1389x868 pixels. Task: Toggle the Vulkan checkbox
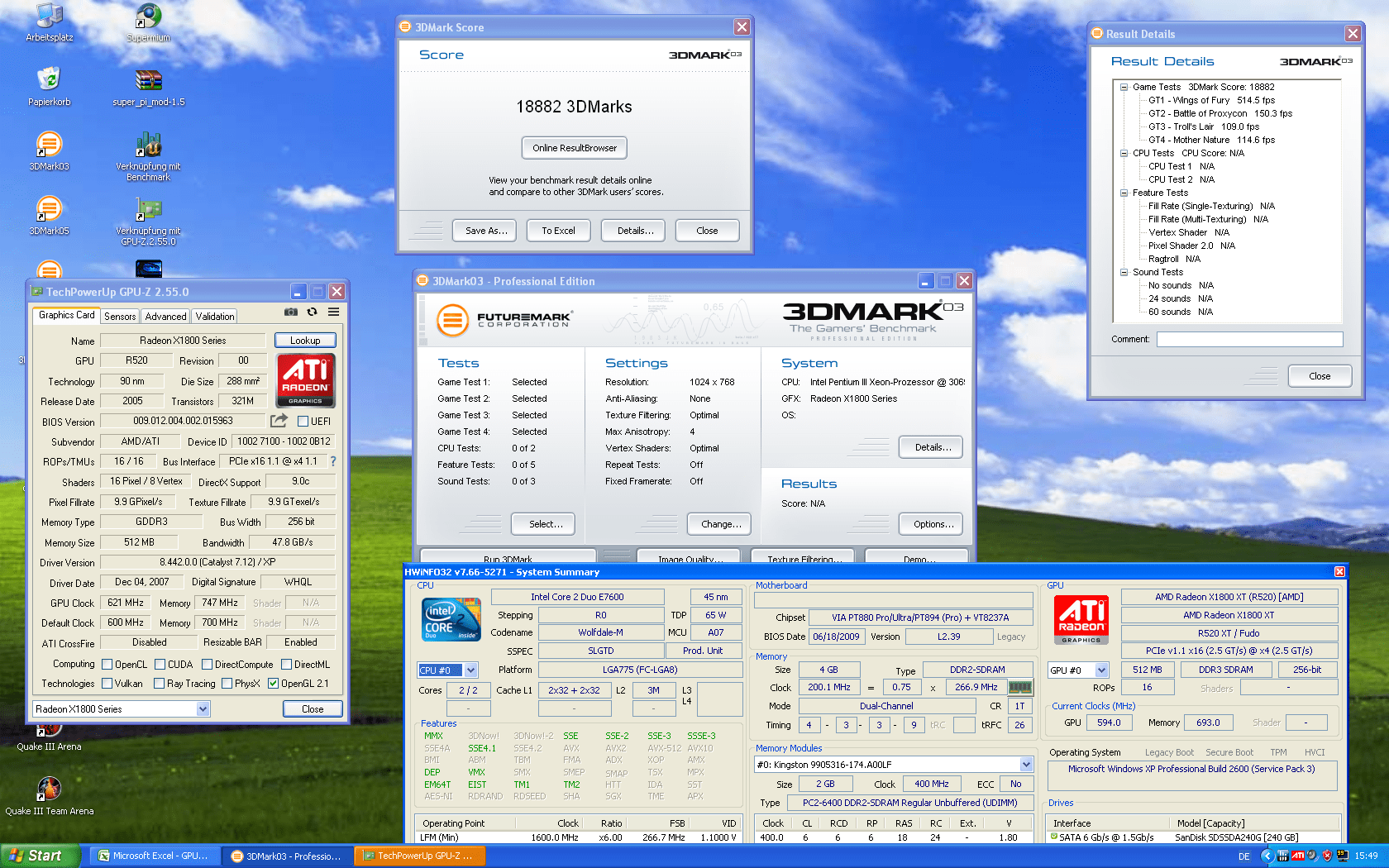point(107,684)
